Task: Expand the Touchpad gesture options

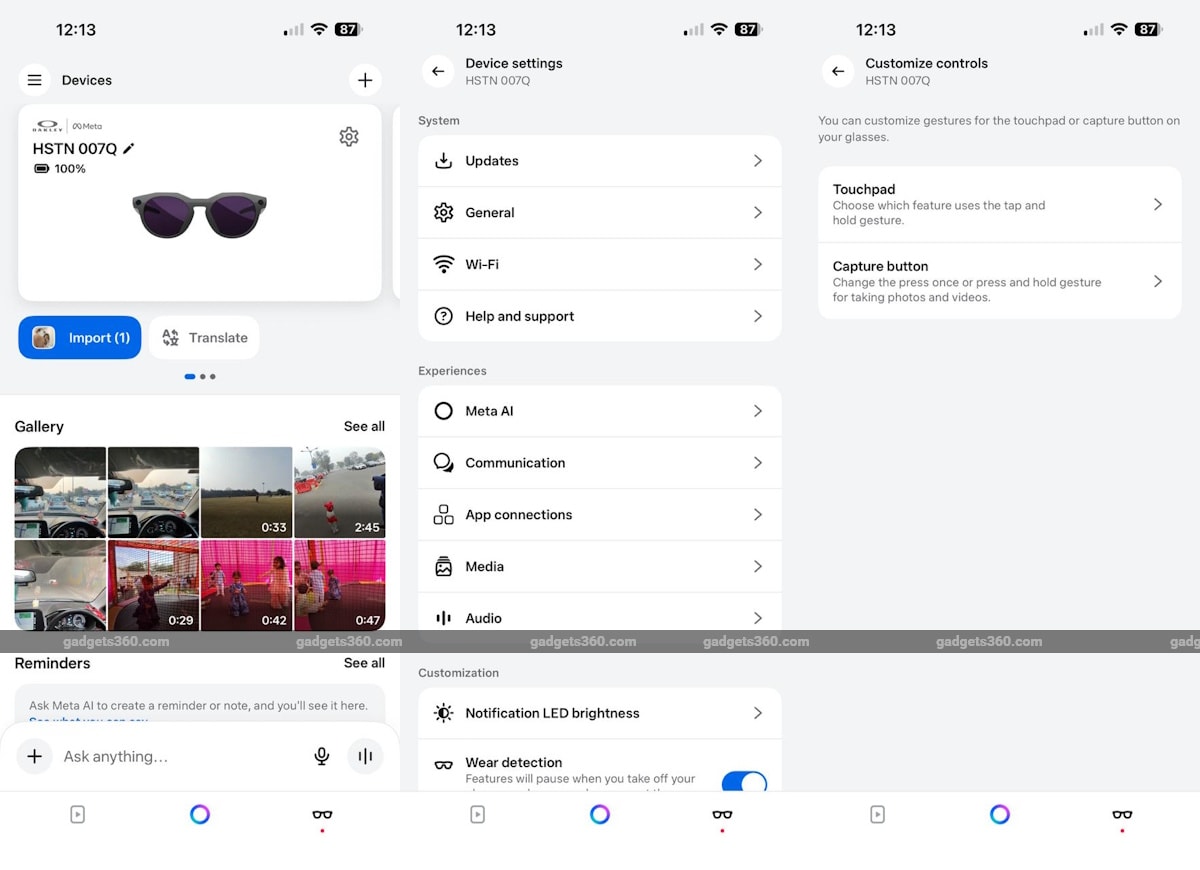Action: 999,204
